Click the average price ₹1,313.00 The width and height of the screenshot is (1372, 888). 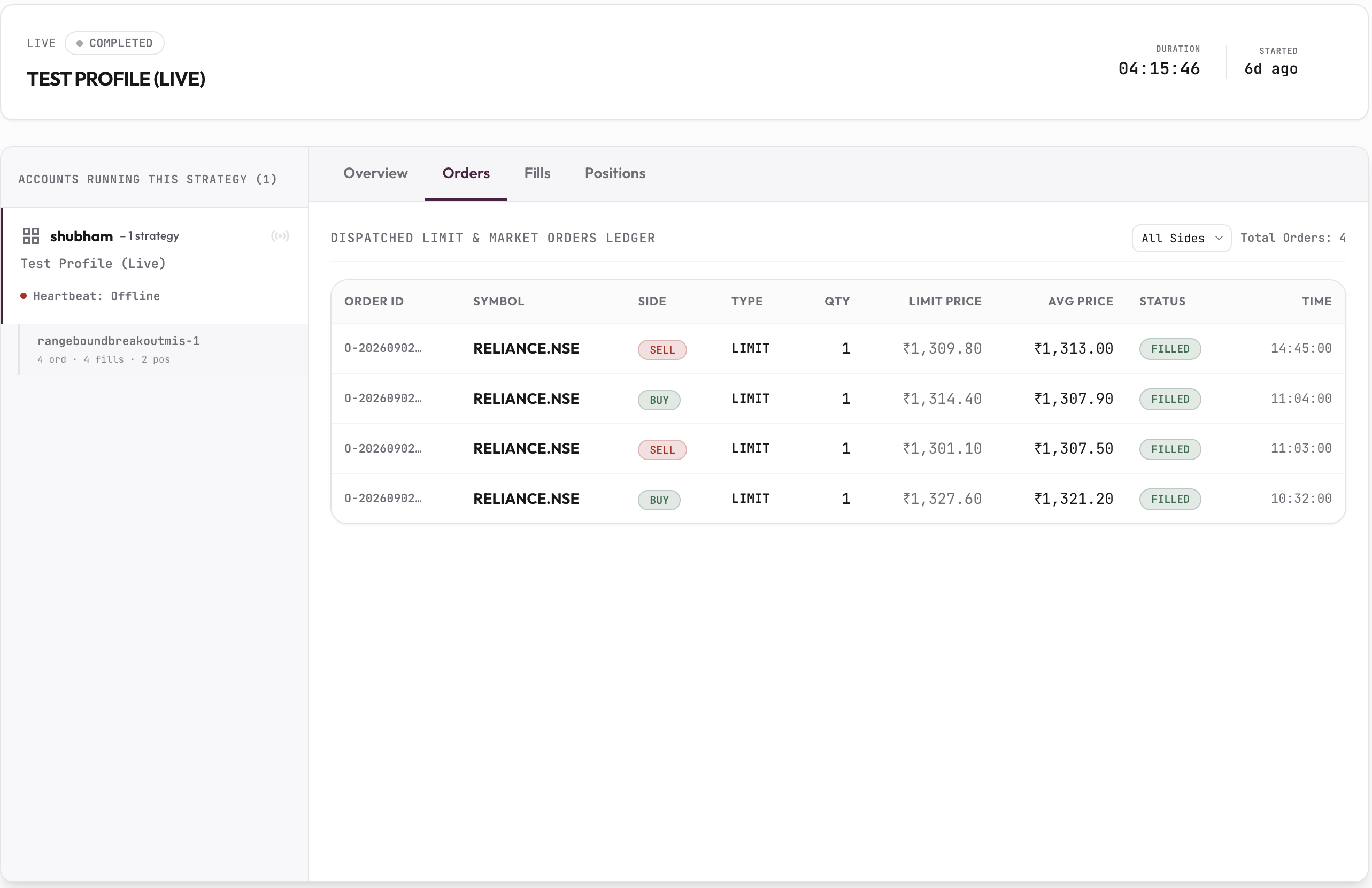(x=1074, y=348)
